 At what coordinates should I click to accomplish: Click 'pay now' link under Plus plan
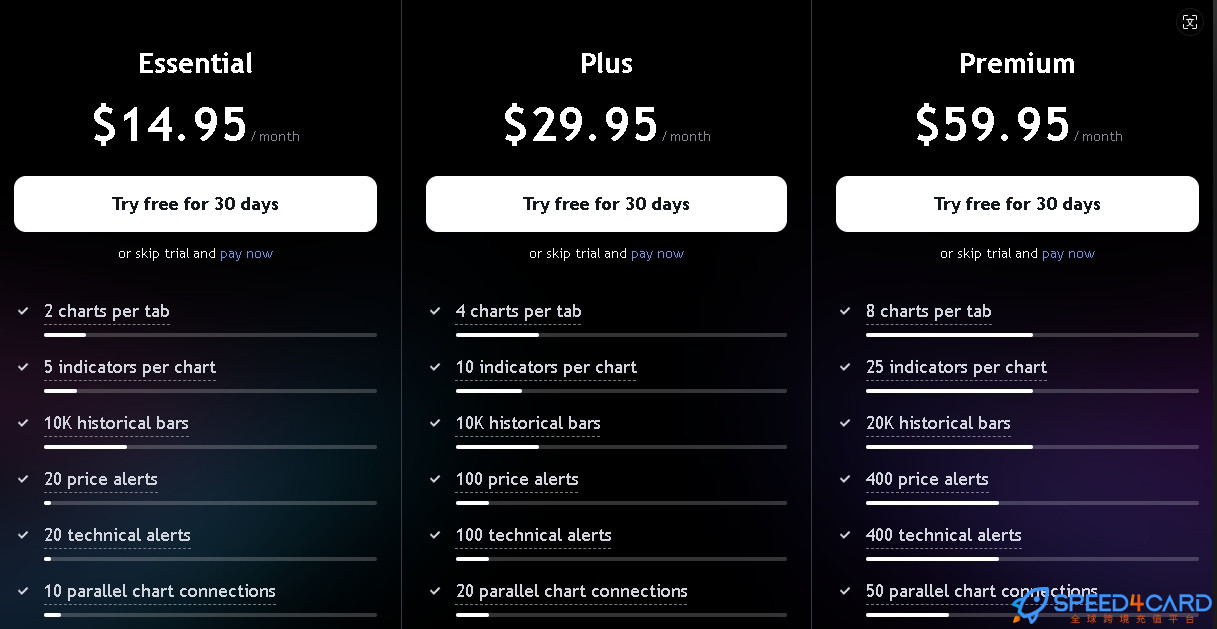pyautogui.click(x=657, y=254)
